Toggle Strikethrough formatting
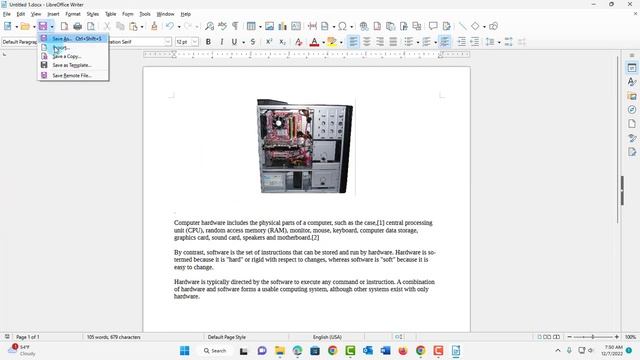Viewport: 640px width, 360px height. pyautogui.click(x=253, y=42)
